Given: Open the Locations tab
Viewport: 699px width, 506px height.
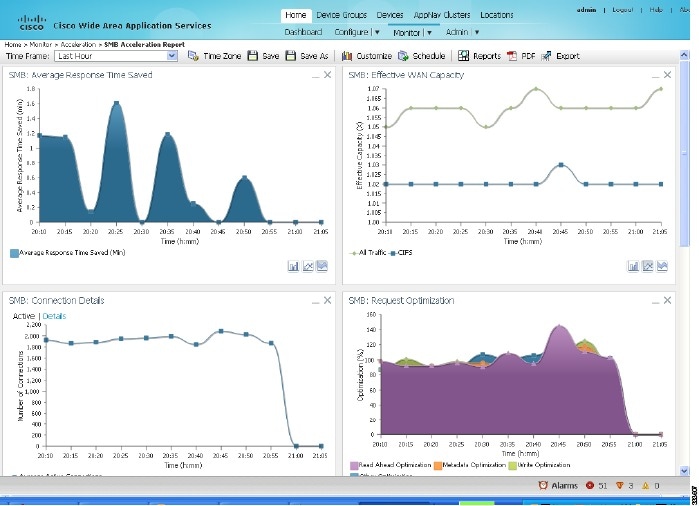Looking at the screenshot, I should click(x=497, y=15).
